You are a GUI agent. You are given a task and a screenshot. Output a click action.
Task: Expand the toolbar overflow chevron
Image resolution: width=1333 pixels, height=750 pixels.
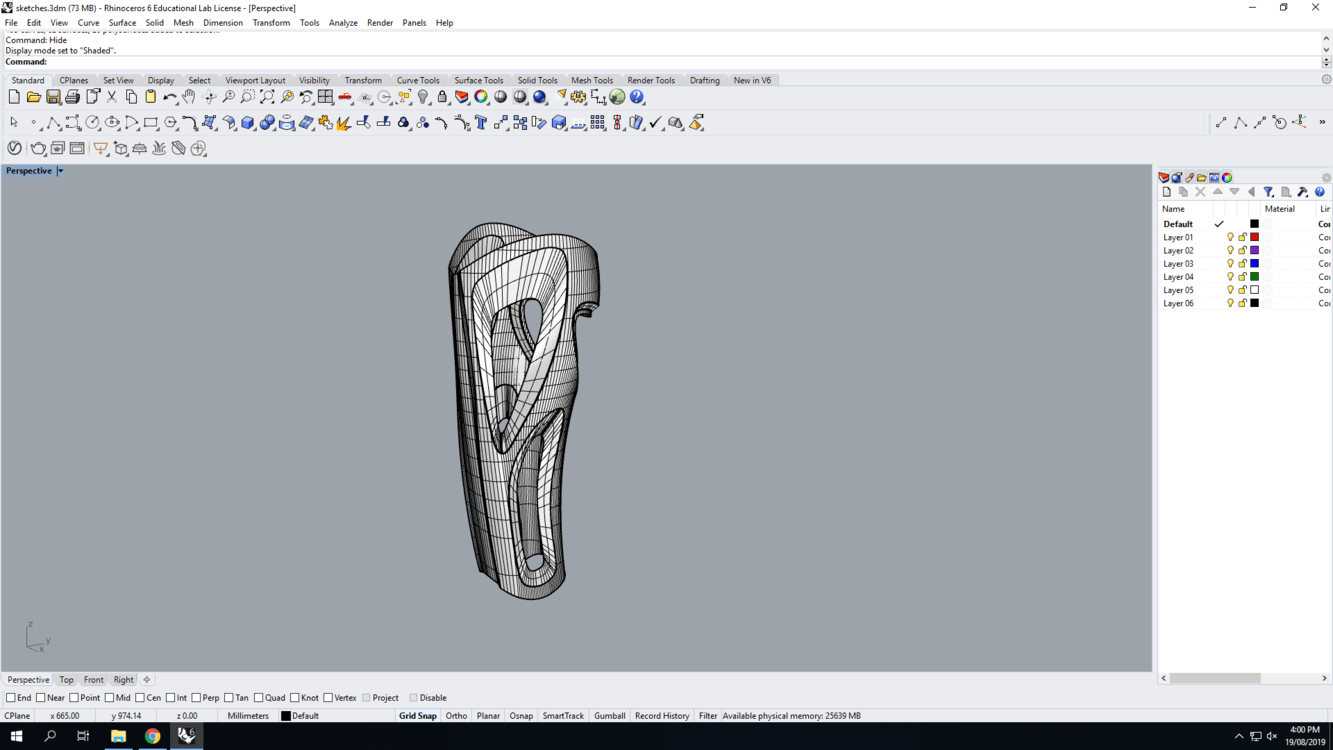click(x=1322, y=123)
